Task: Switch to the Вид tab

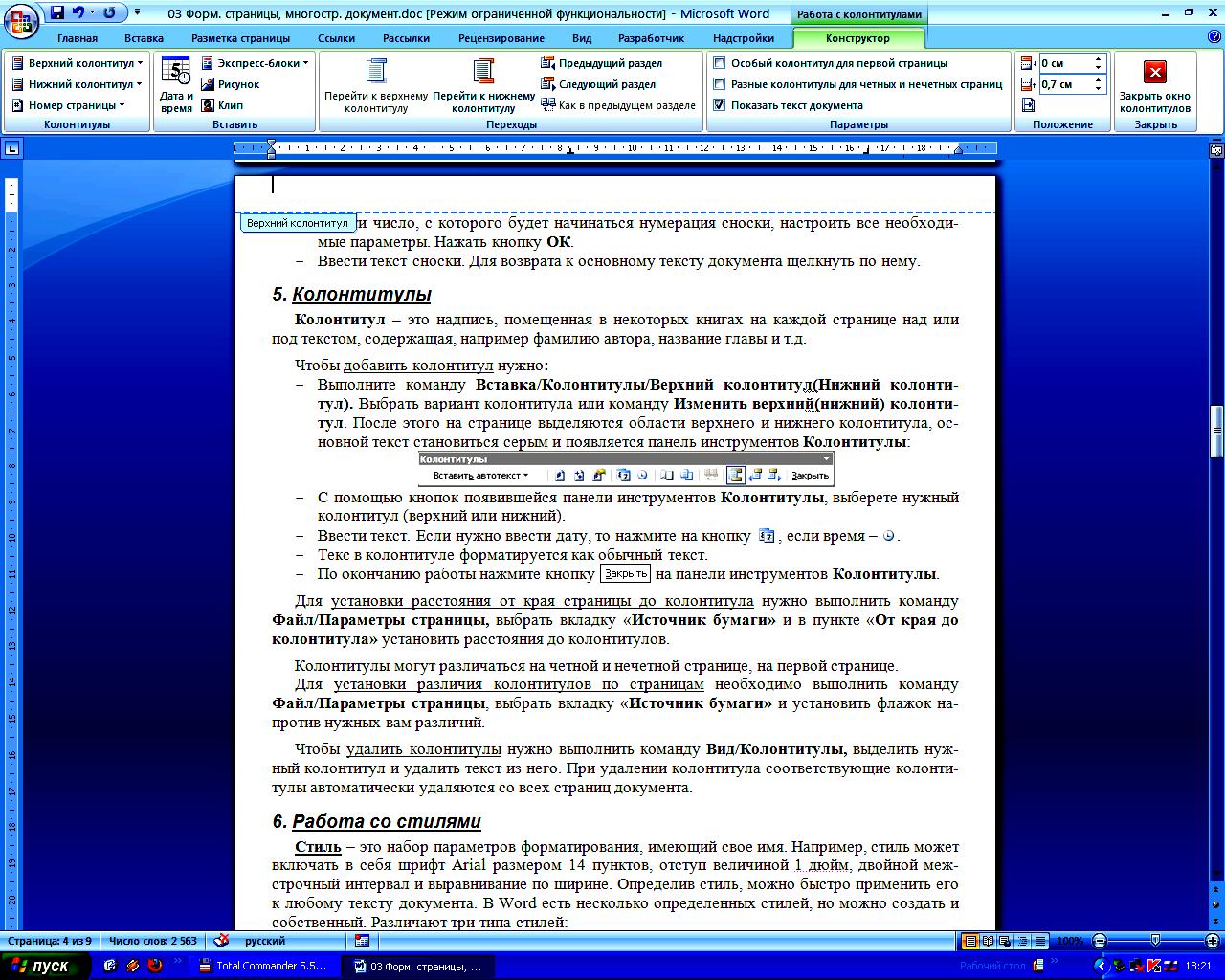Action: pos(582,38)
